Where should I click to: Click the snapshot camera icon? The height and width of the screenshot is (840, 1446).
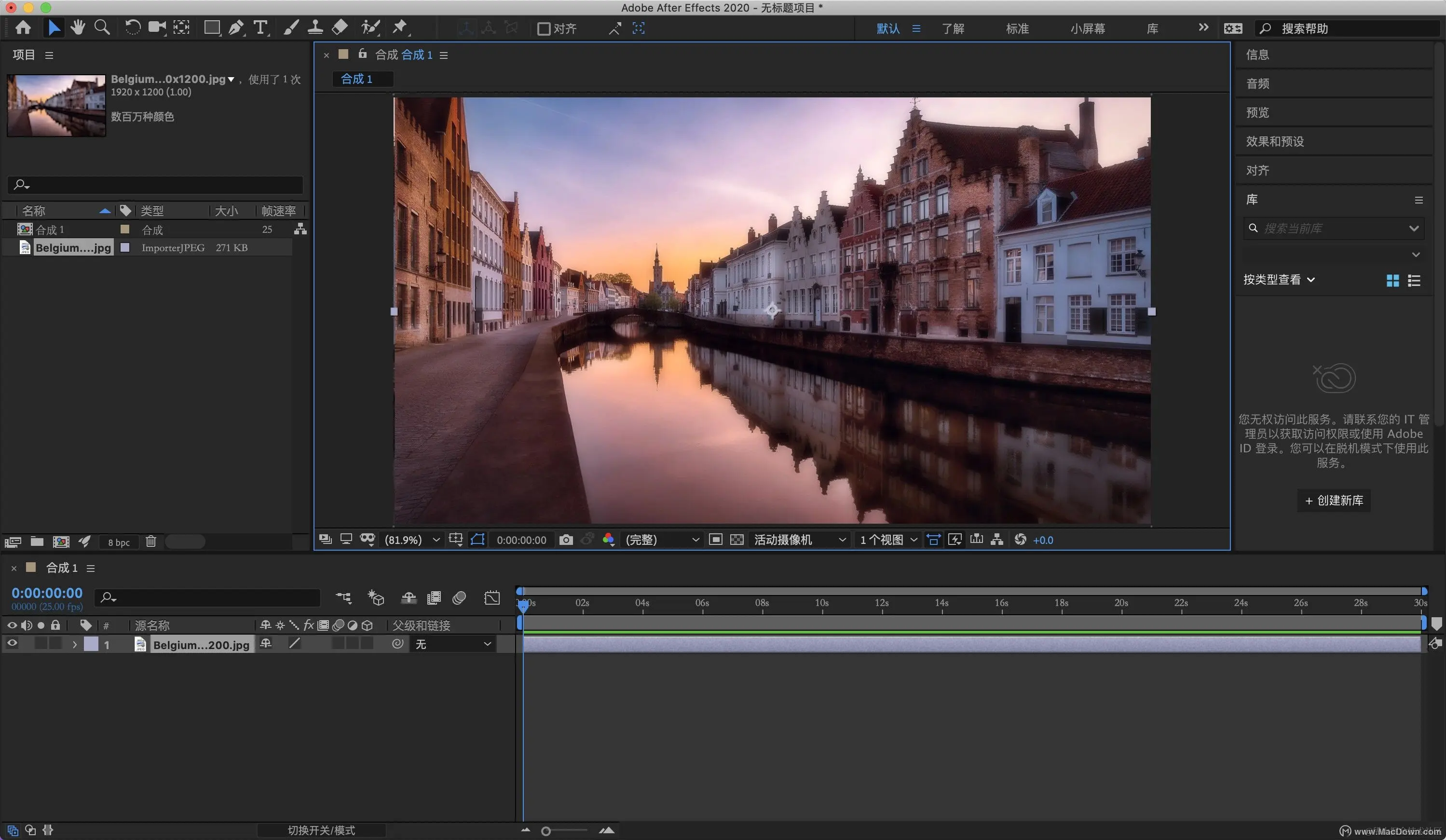tap(566, 540)
